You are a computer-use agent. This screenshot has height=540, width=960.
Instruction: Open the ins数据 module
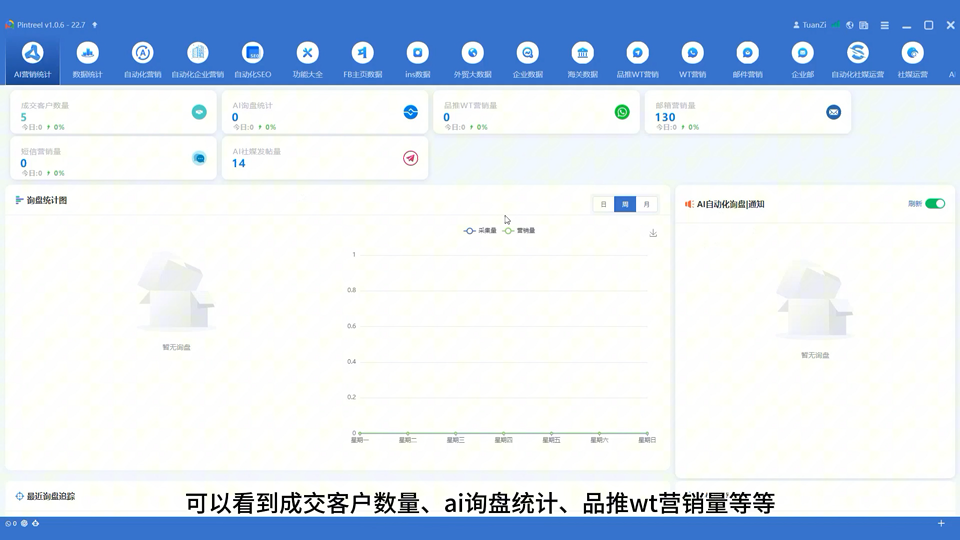[x=418, y=60]
